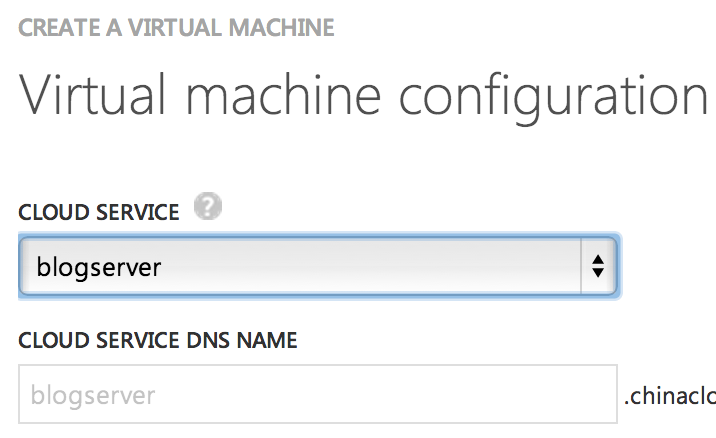This screenshot has height=438, width=716.
Task: Focus the Cloud Service DNS Name field
Action: [316, 395]
